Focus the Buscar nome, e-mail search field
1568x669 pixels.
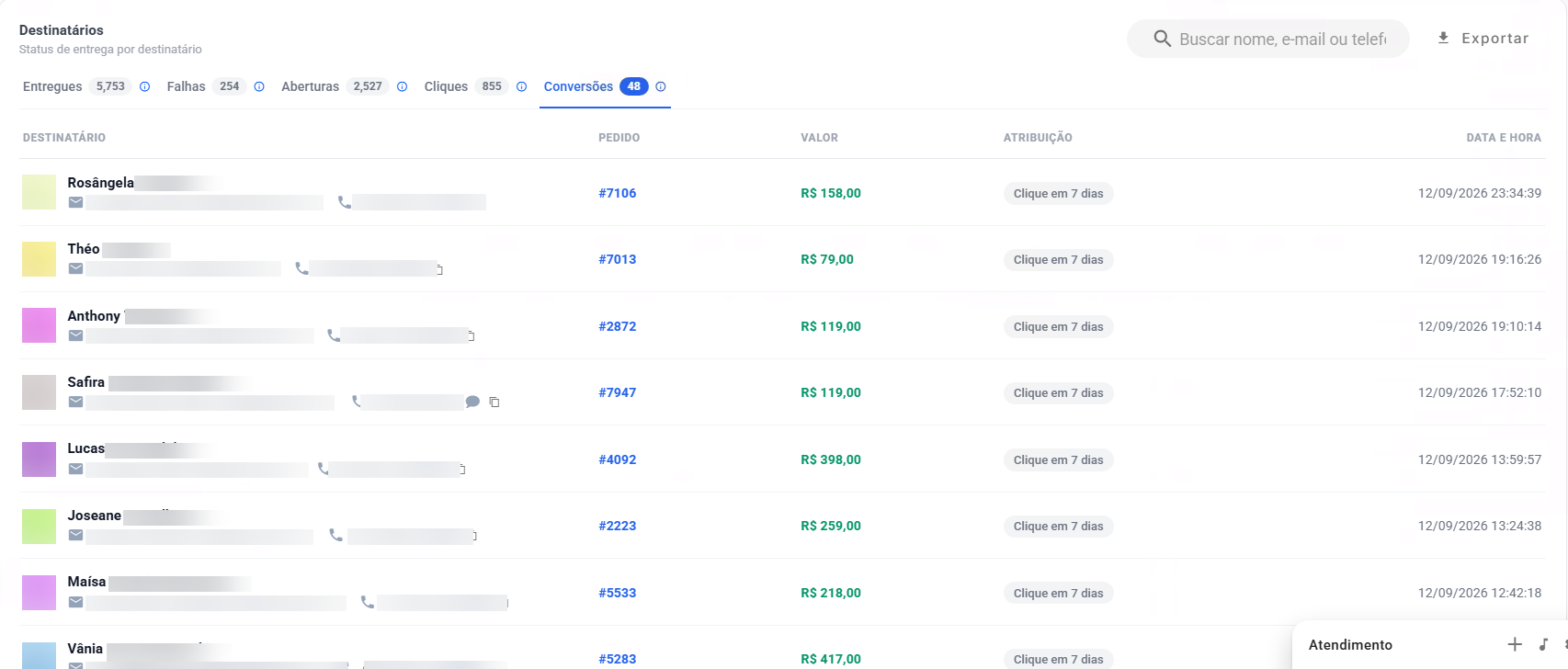pos(1268,39)
